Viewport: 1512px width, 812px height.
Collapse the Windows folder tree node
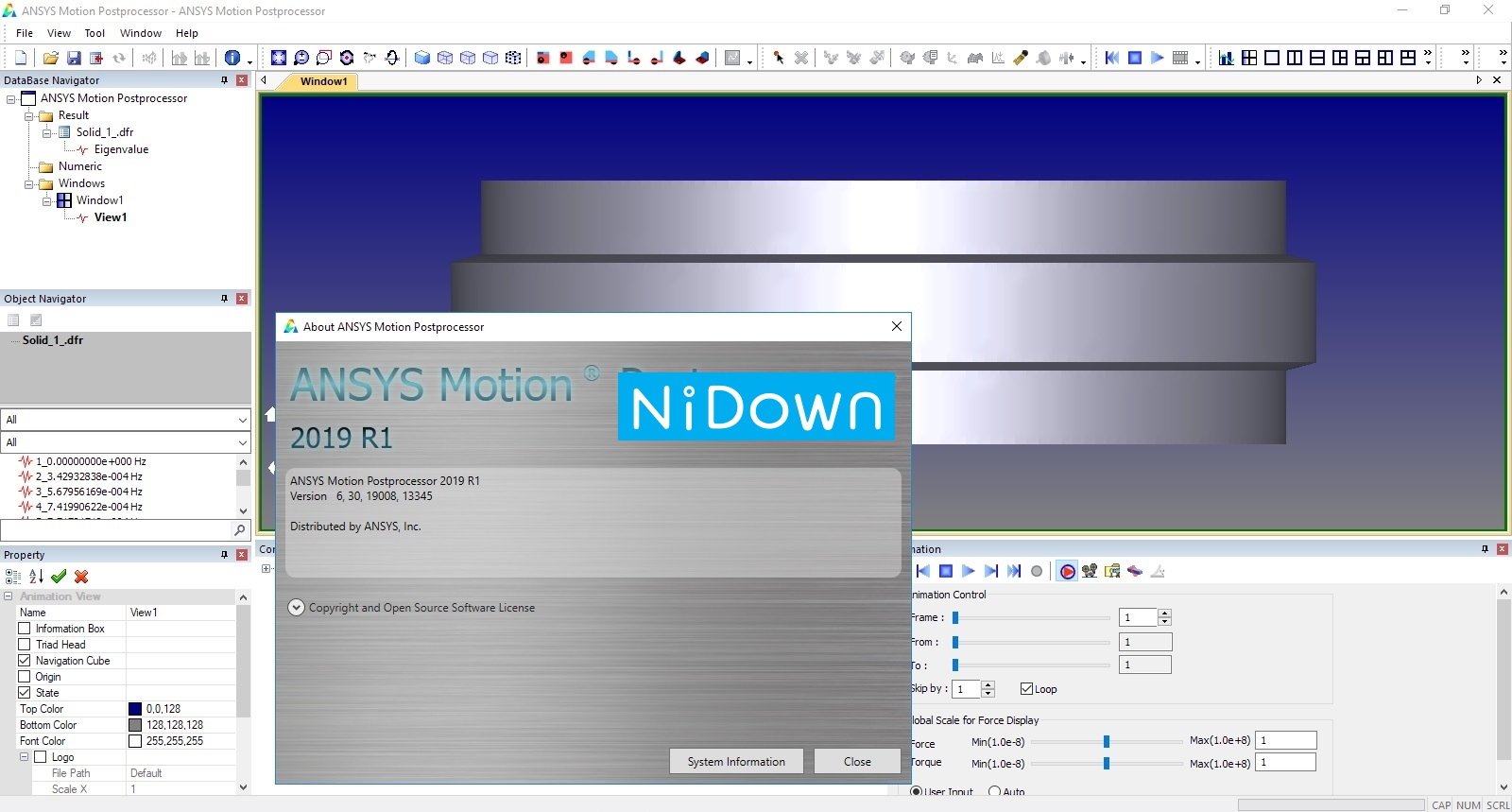point(28,183)
